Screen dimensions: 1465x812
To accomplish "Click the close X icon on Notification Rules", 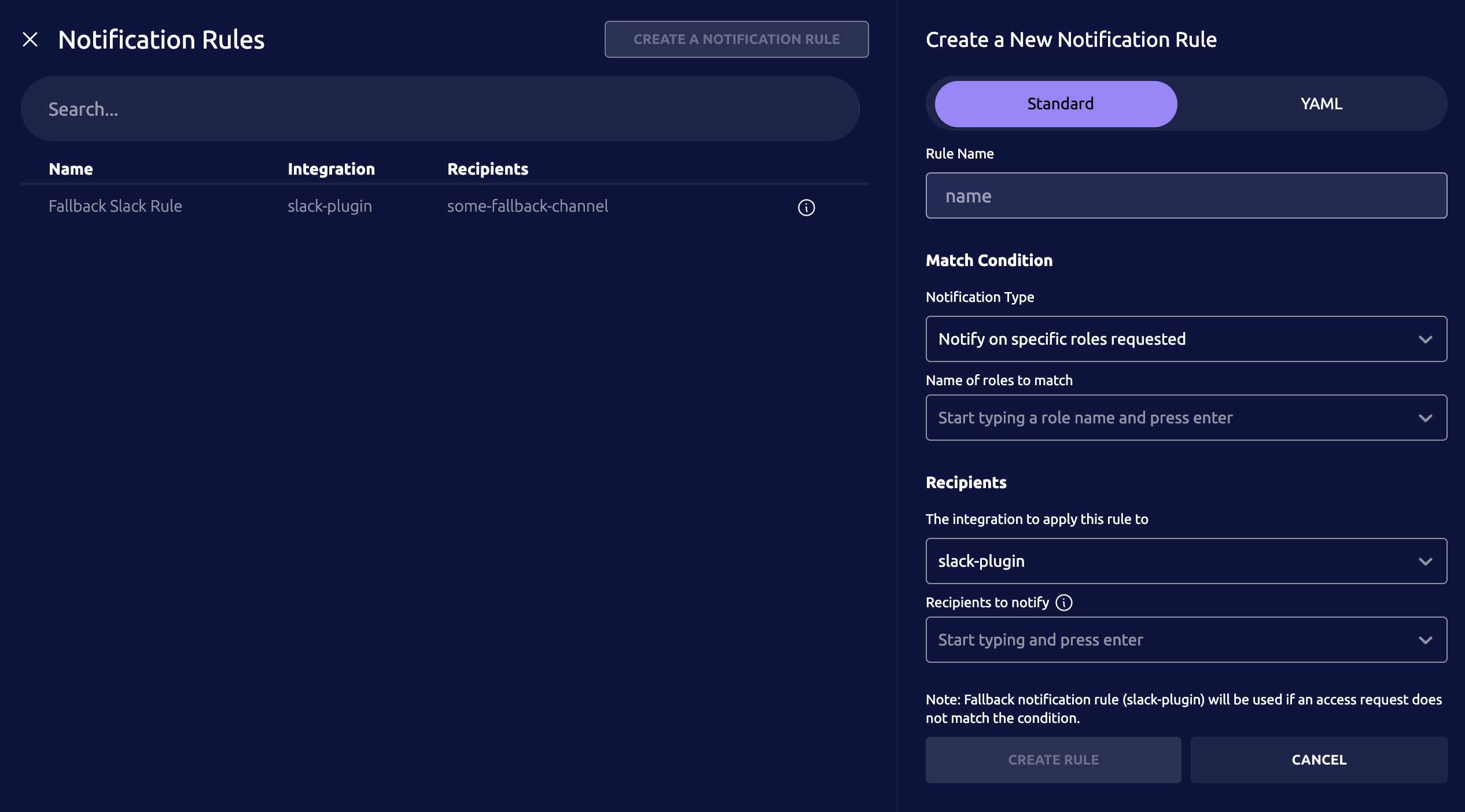I will point(30,38).
